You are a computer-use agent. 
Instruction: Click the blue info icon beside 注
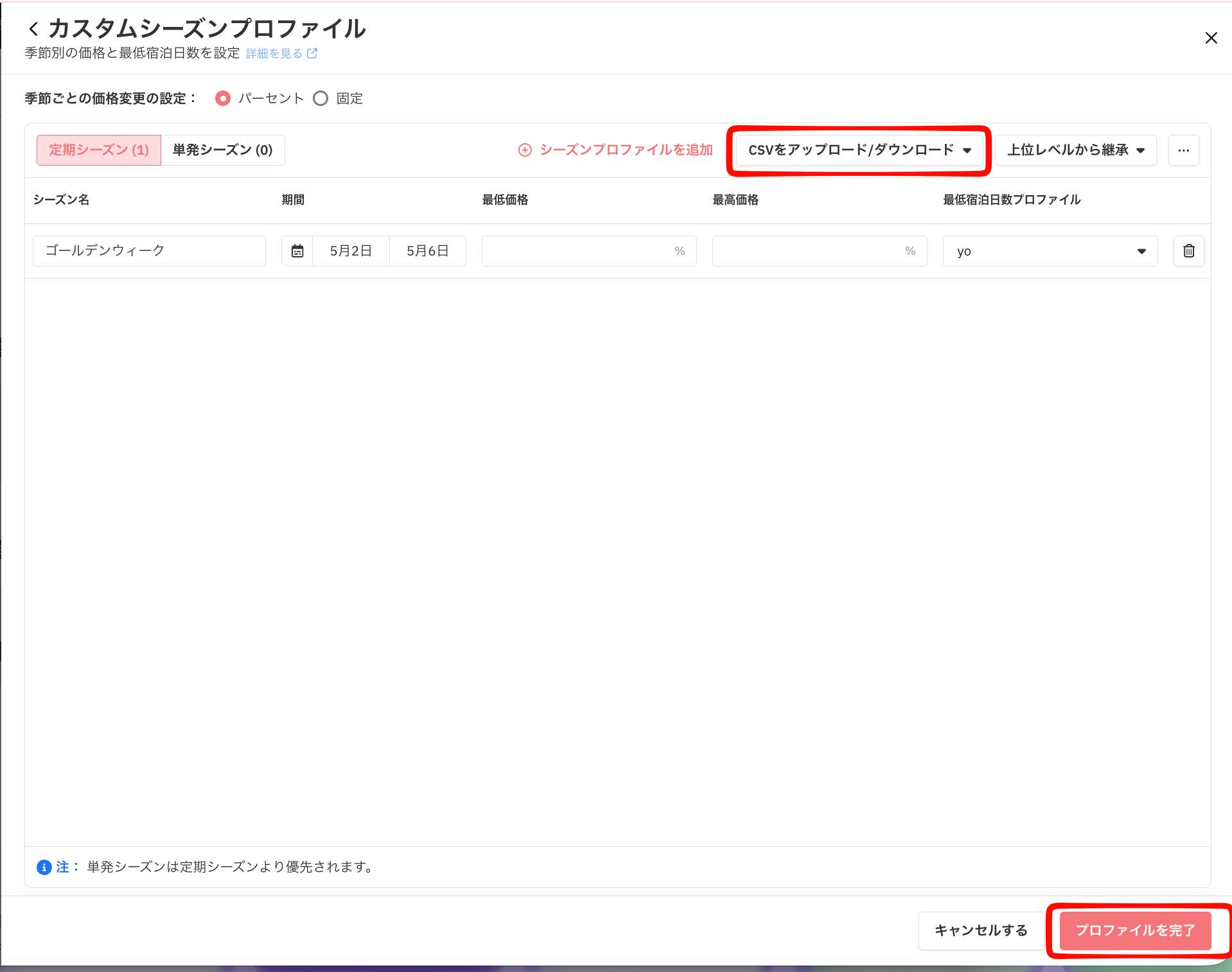click(x=44, y=867)
